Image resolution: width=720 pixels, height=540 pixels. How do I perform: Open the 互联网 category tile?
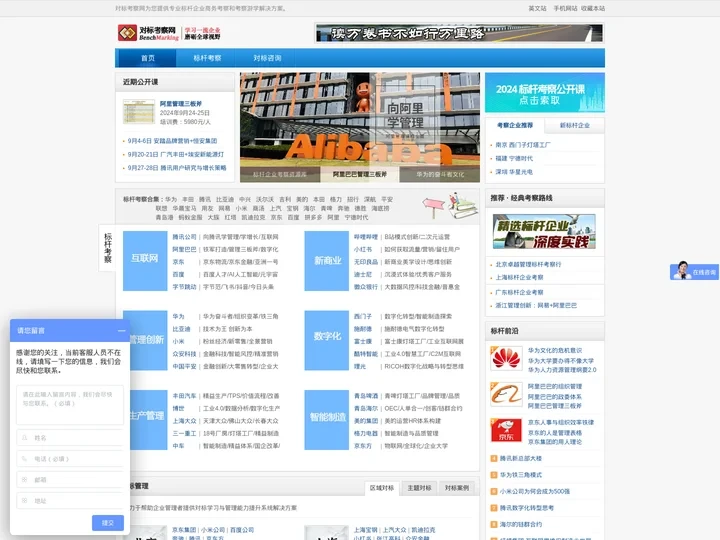pos(145,261)
